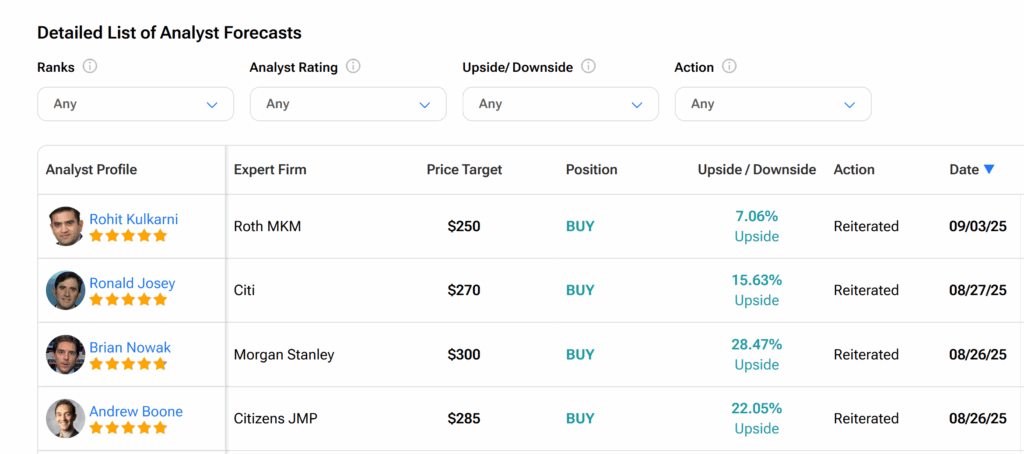Expand the Action filter dropdown
This screenshot has width=1024, height=454.
[773, 104]
